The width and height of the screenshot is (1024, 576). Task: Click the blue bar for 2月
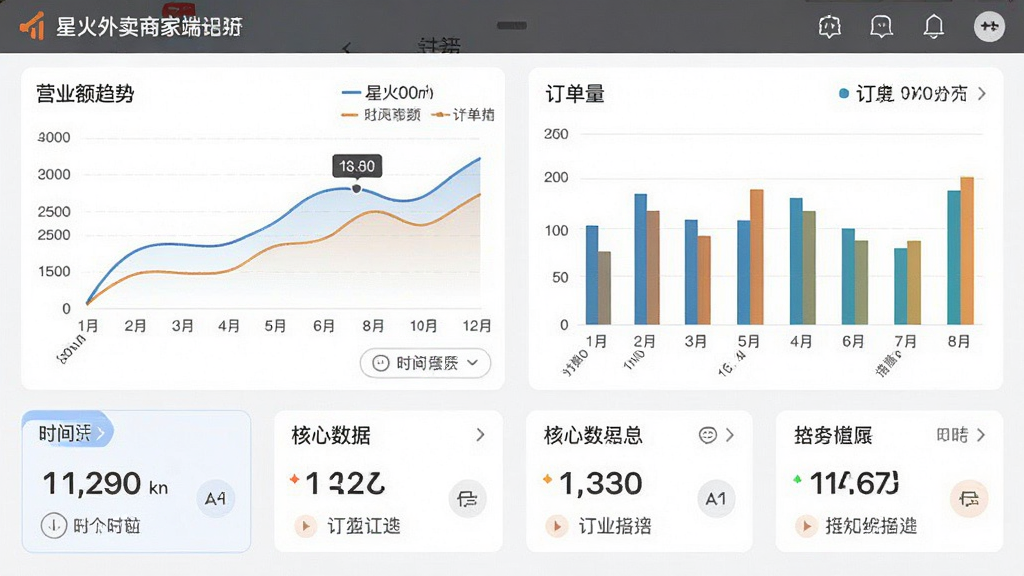(x=641, y=259)
